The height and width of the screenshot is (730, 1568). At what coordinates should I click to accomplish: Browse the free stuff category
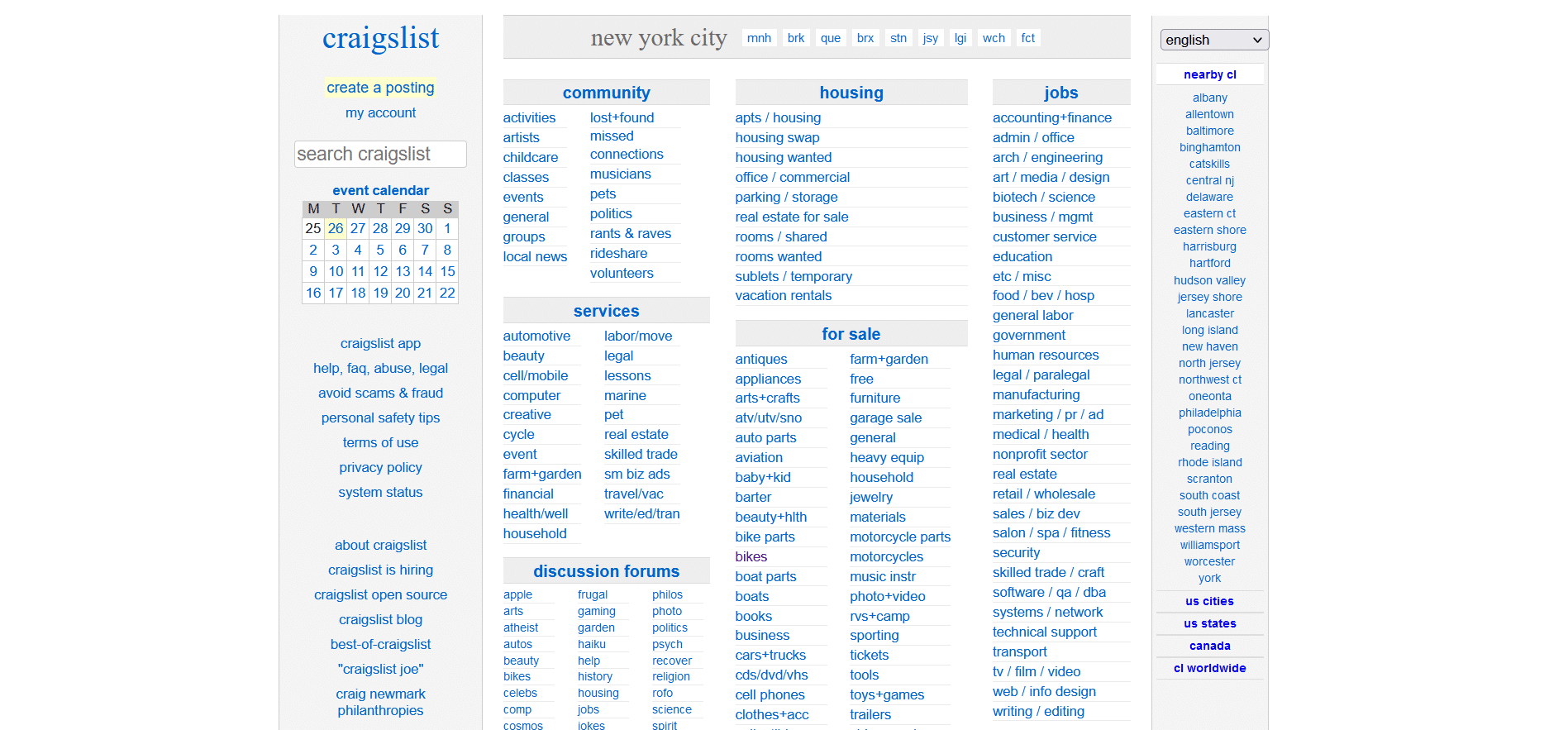pyautogui.click(x=861, y=379)
